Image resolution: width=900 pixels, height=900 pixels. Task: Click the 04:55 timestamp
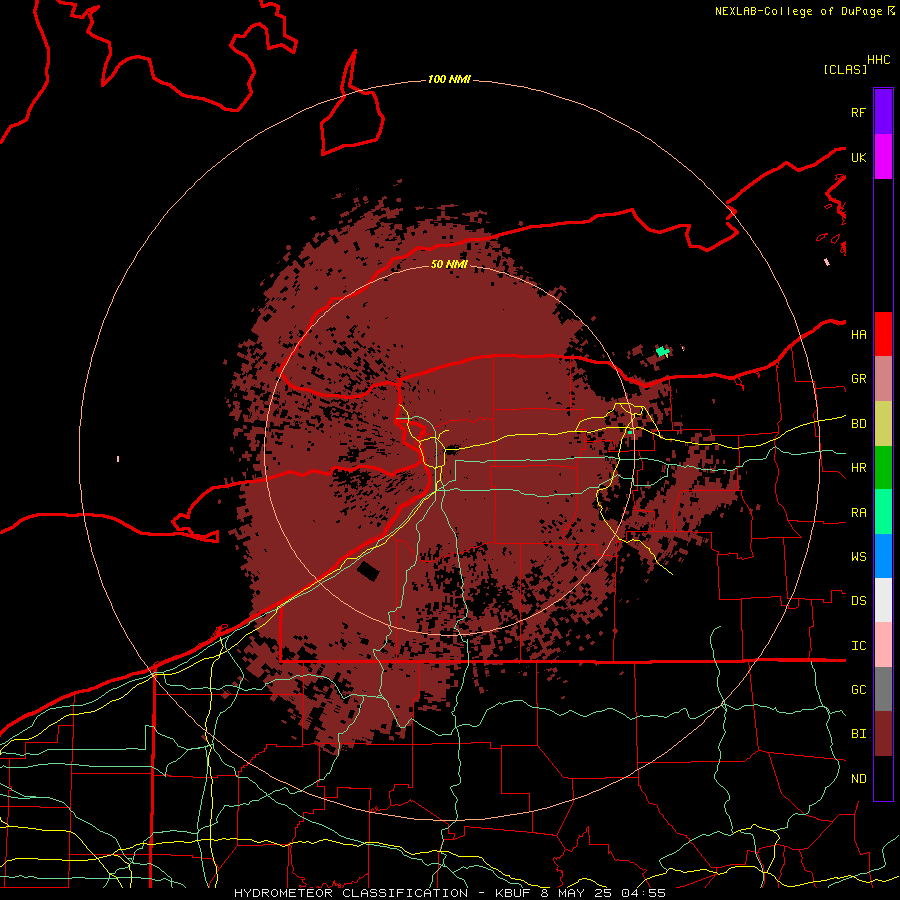coord(643,893)
